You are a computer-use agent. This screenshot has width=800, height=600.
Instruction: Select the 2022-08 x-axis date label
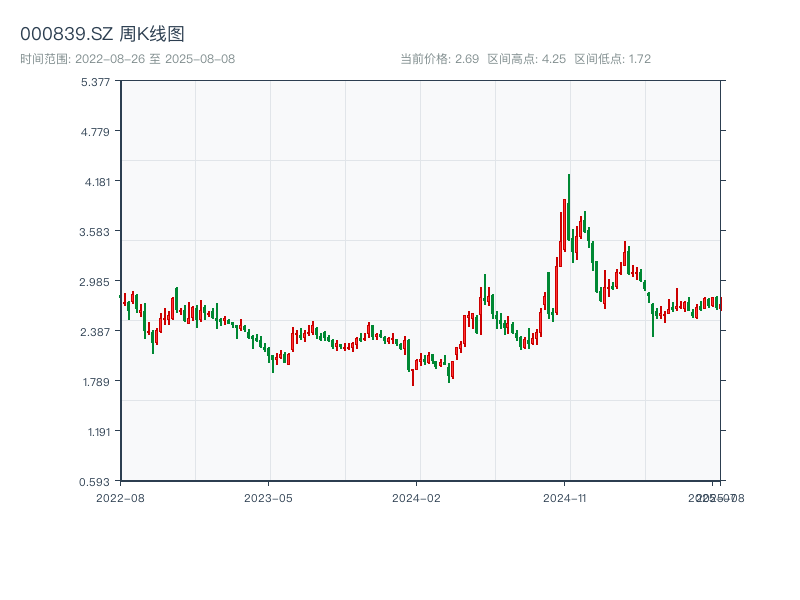click(x=120, y=497)
